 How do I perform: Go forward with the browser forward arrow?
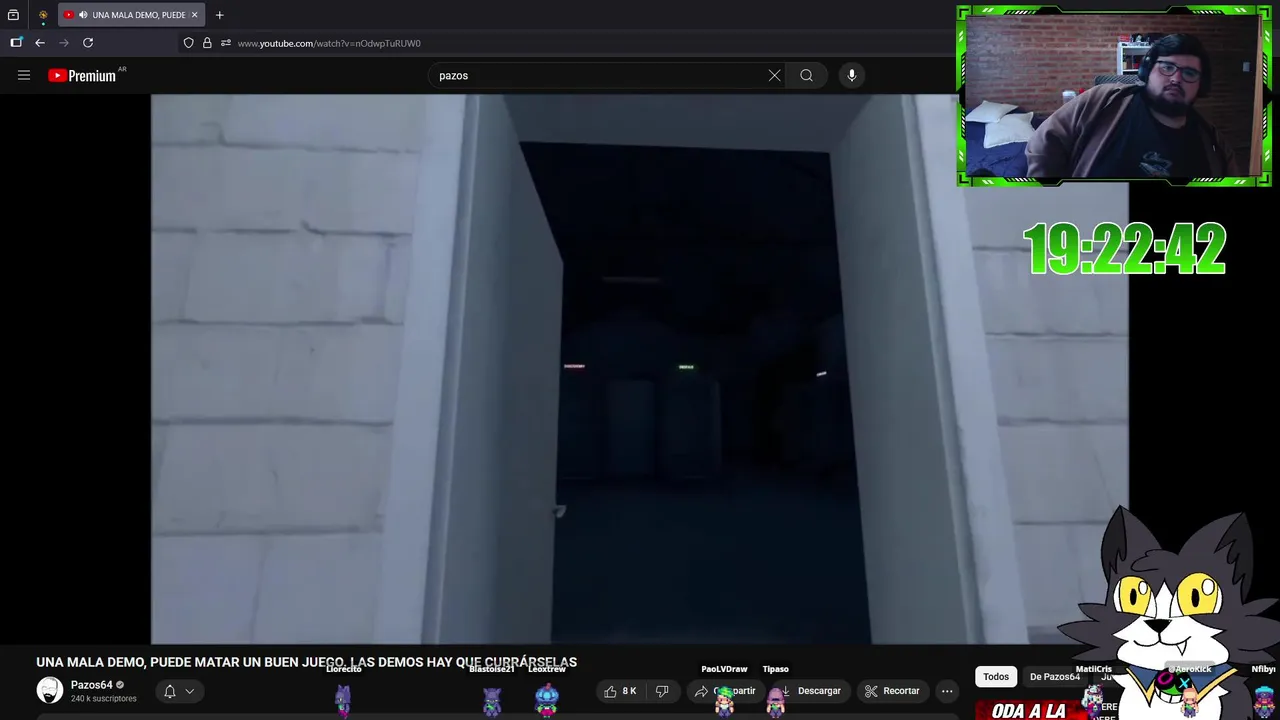[x=64, y=43]
